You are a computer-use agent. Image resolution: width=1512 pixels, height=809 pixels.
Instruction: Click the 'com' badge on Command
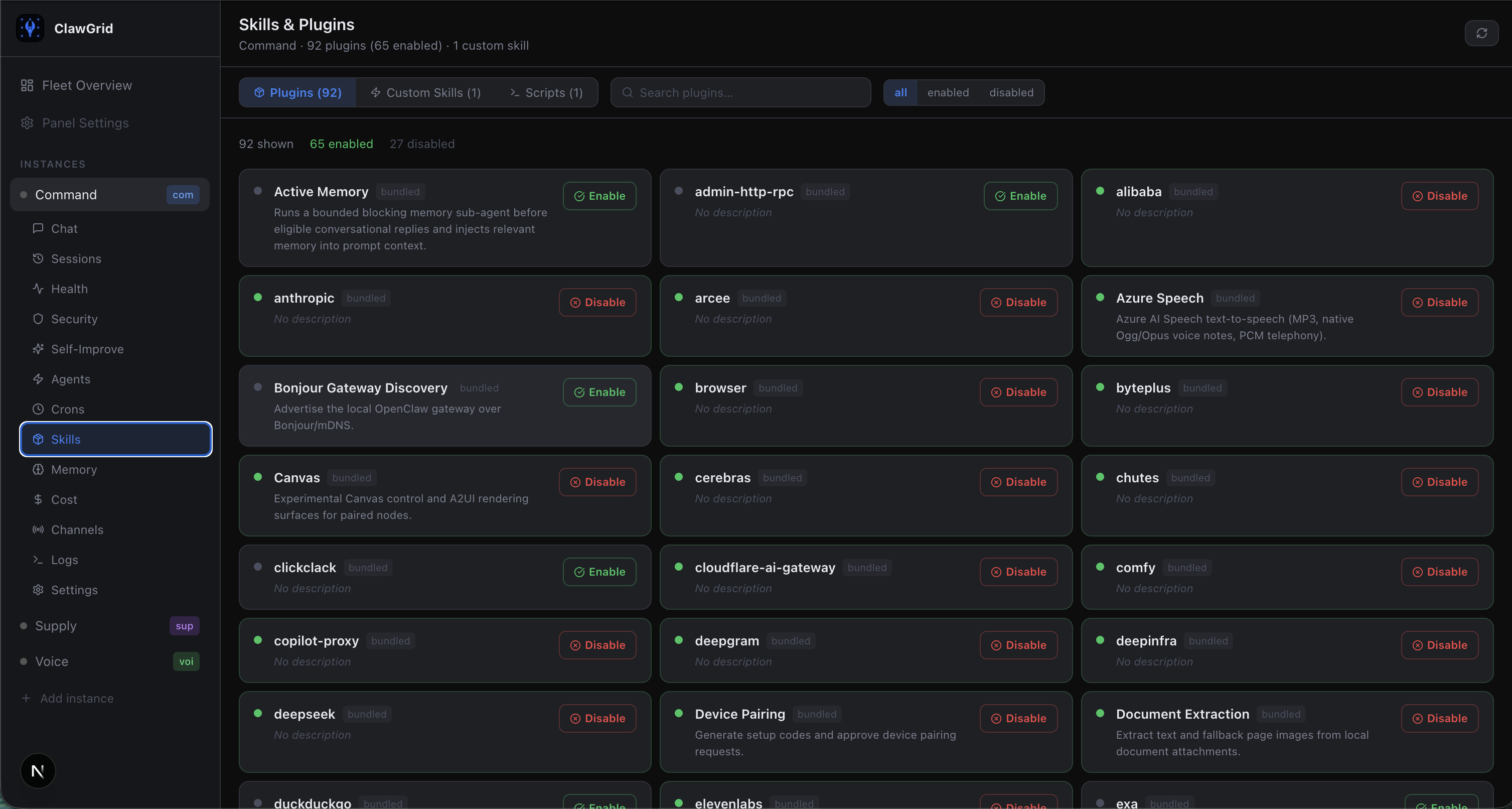click(183, 195)
